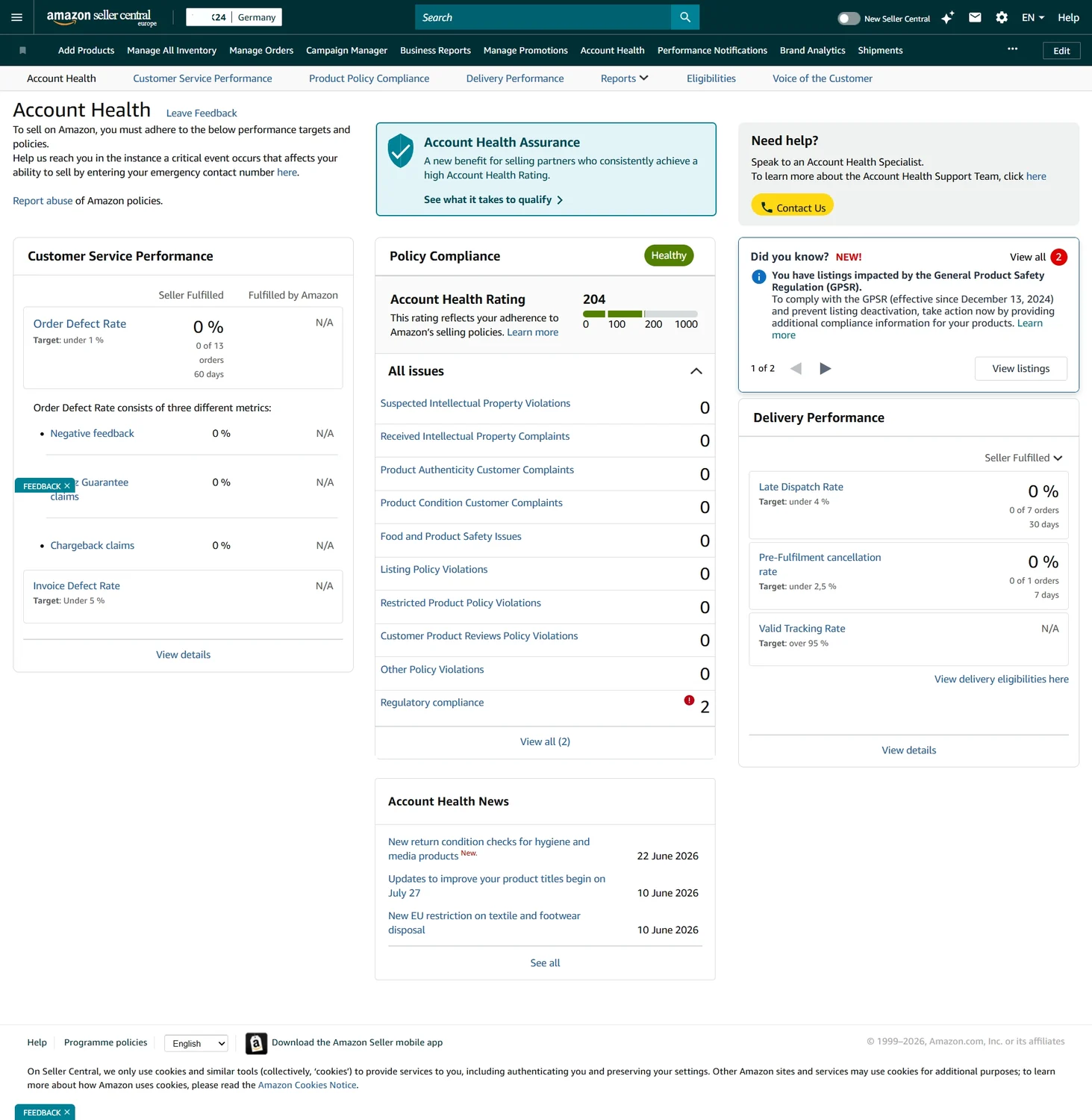
Task: Open the hamburger navigation menu
Action: click(16, 17)
